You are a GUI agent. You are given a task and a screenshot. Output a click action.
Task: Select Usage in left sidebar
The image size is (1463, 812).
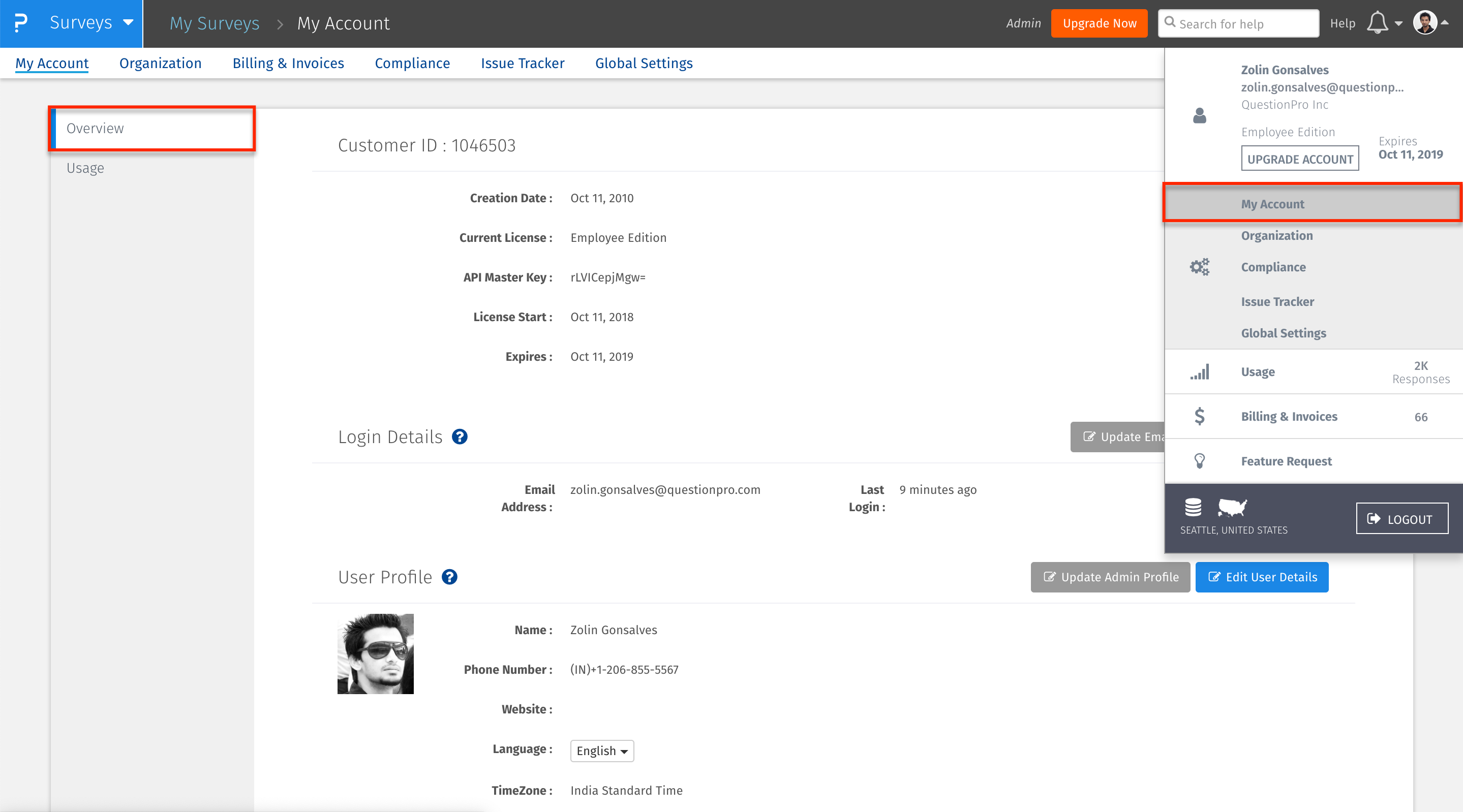click(x=85, y=168)
